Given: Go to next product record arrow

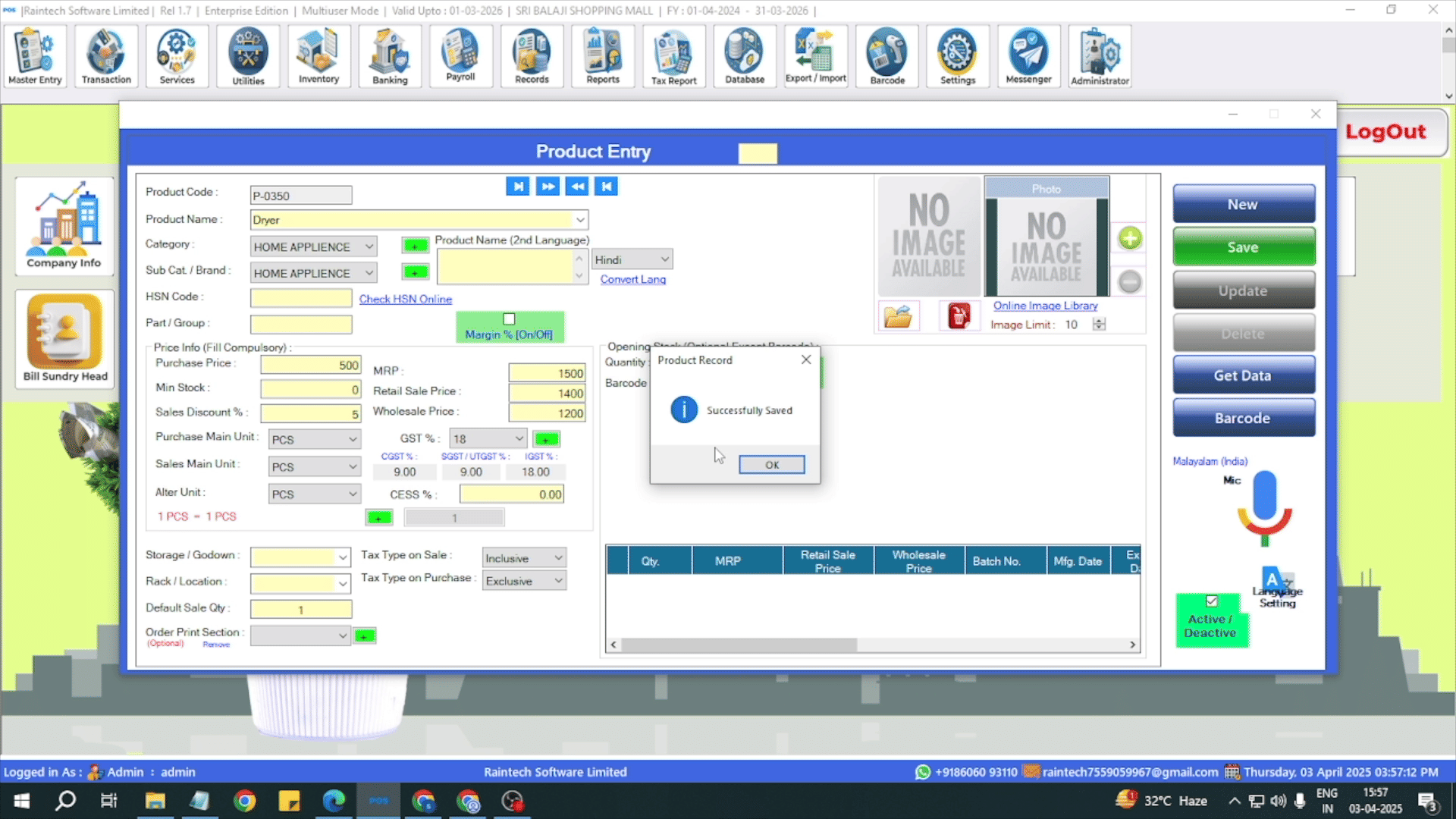Looking at the screenshot, I should pos(548,187).
